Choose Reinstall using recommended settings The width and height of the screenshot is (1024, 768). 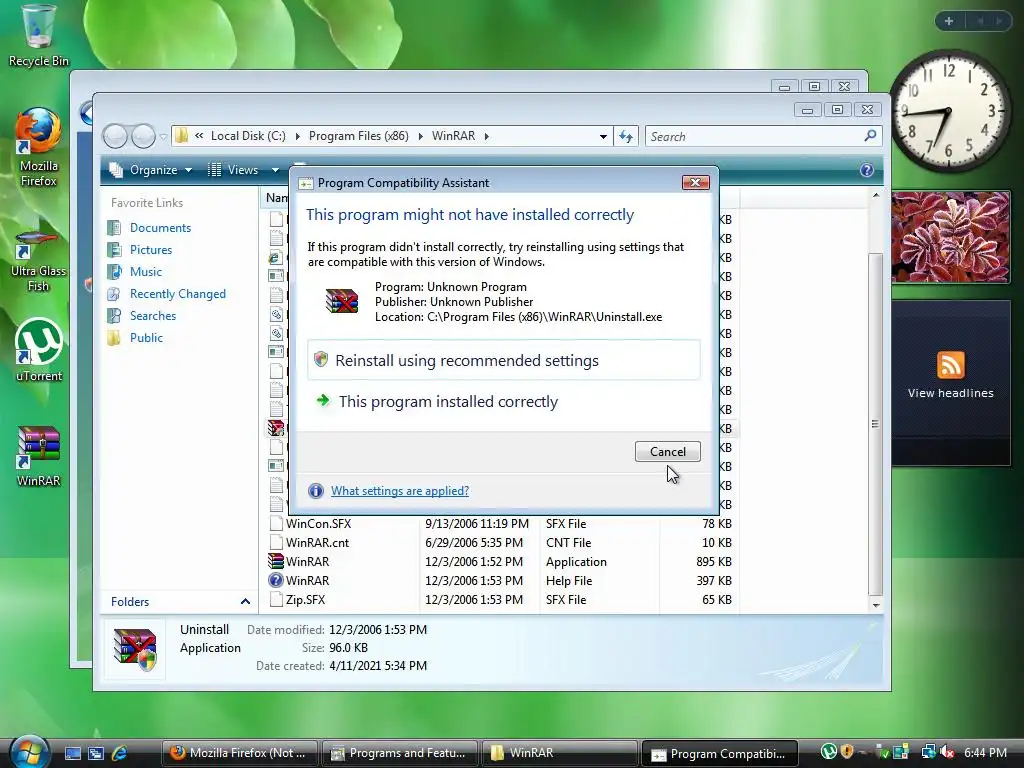(504, 360)
